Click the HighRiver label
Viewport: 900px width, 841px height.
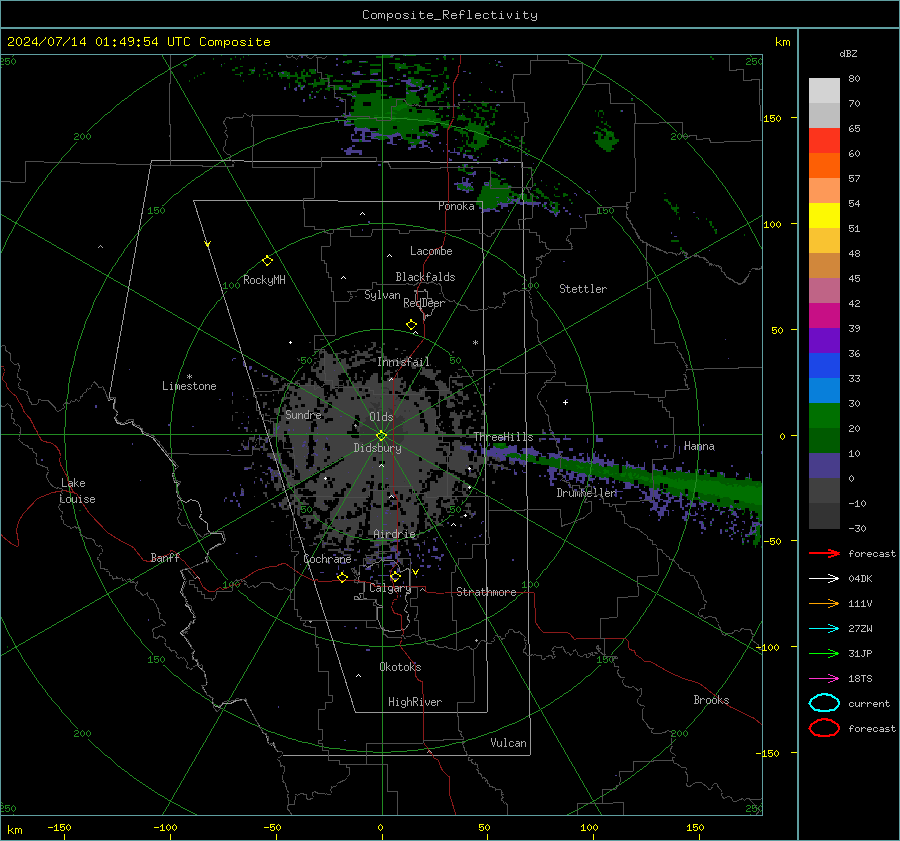(x=415, y=702)
